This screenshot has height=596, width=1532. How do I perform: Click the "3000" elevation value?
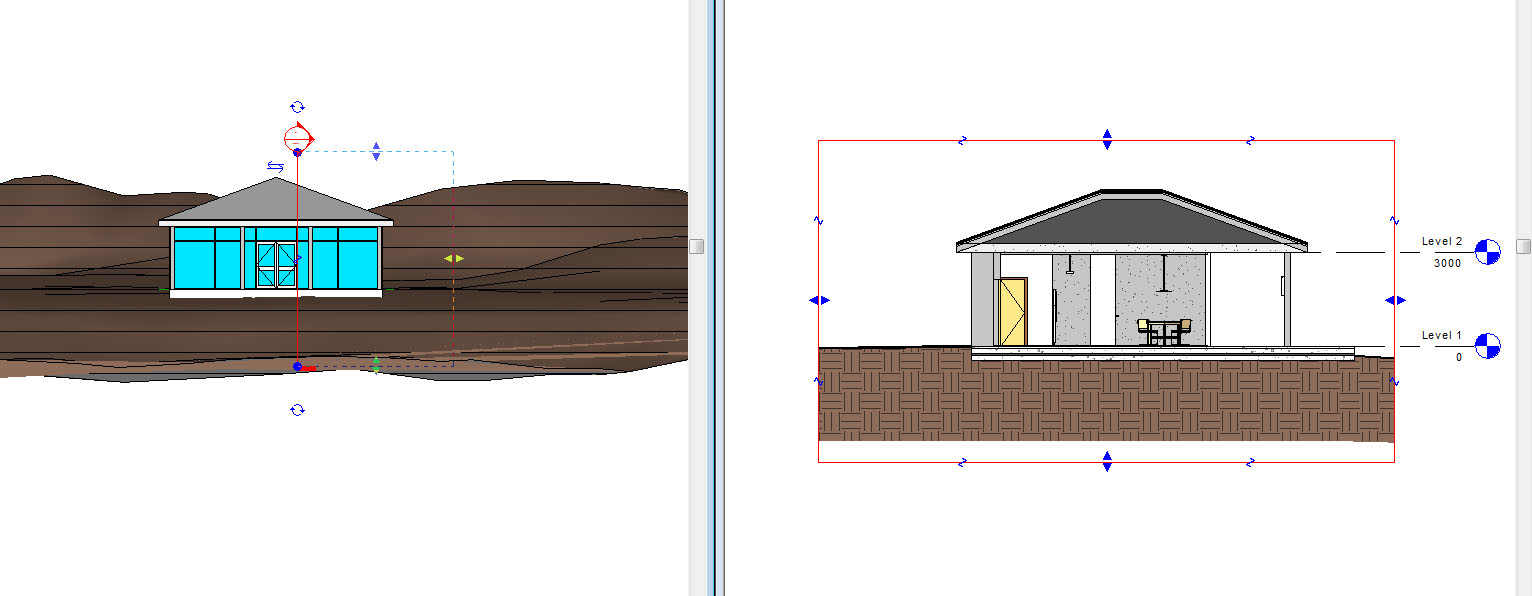point(1447,263)
